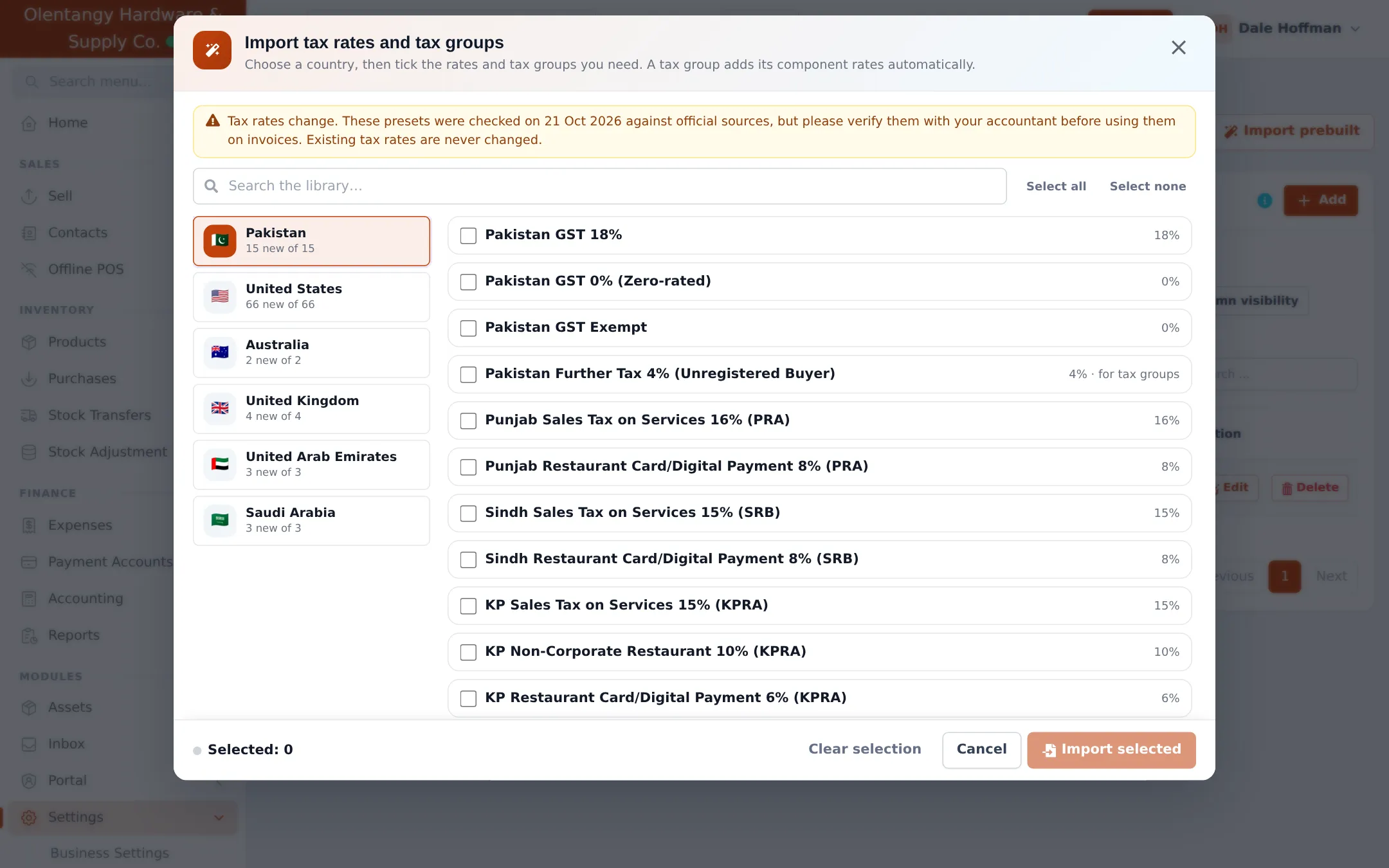Focus the Search the library field

pyautogui.click(x=599, y=186)
